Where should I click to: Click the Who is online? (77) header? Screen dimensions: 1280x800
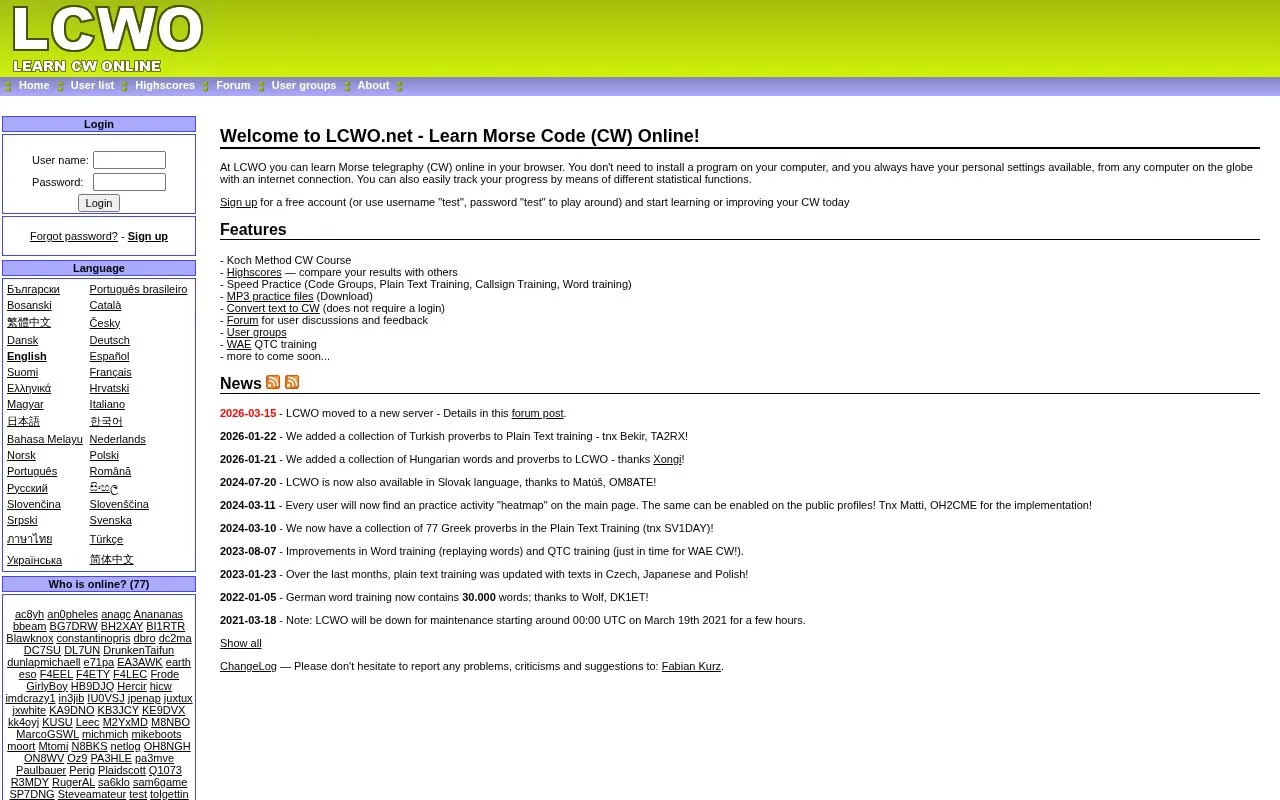click(99, 584)
